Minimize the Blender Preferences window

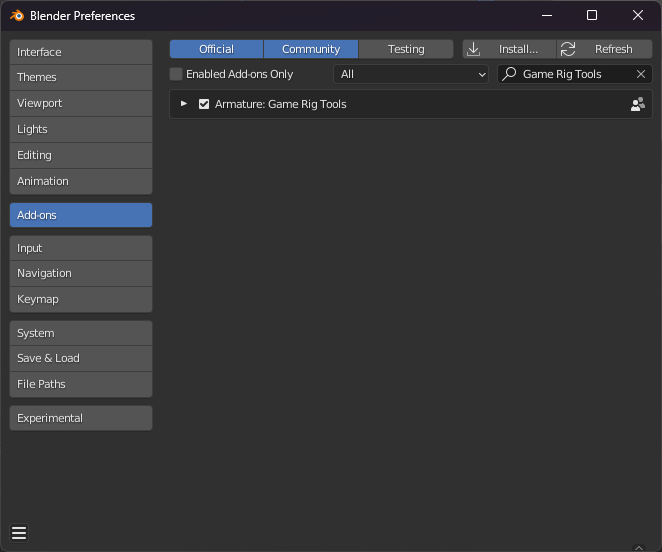pos(547,16)
